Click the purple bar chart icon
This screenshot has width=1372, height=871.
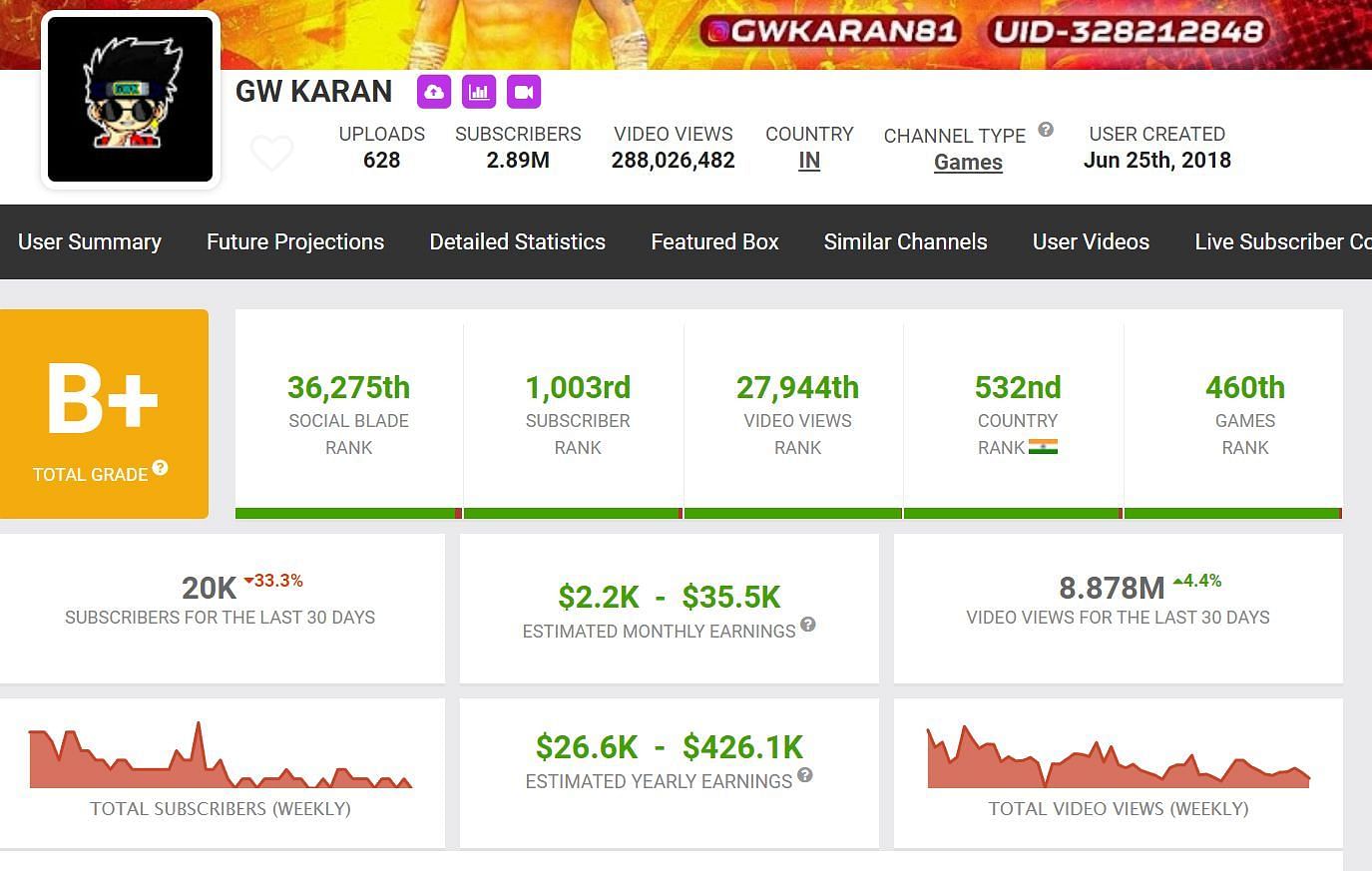click(x=479, y=92)
